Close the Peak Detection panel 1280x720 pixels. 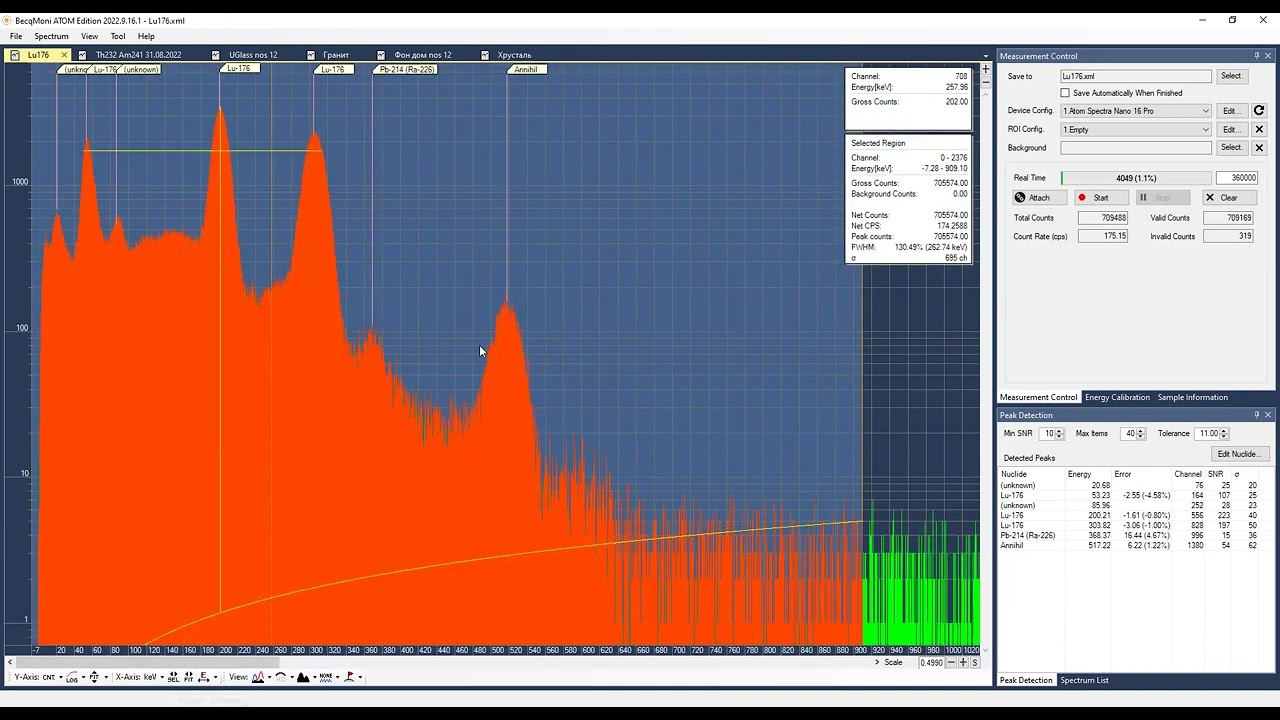1268,415
